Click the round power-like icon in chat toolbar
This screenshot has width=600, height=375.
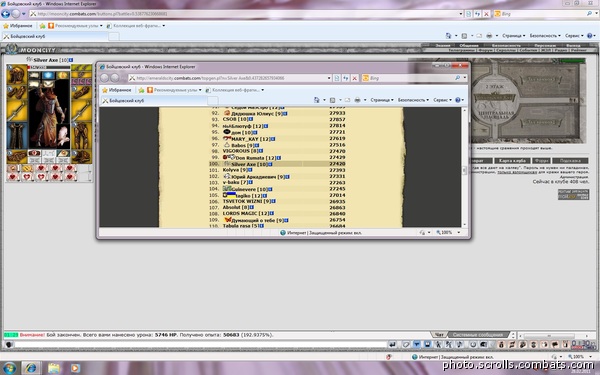click(473, 345)
